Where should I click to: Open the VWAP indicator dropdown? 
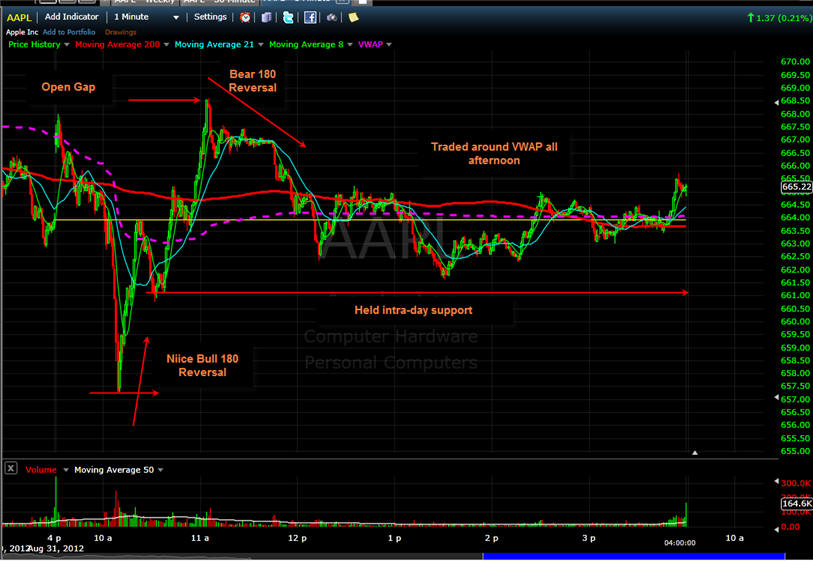tap(389, 45)
